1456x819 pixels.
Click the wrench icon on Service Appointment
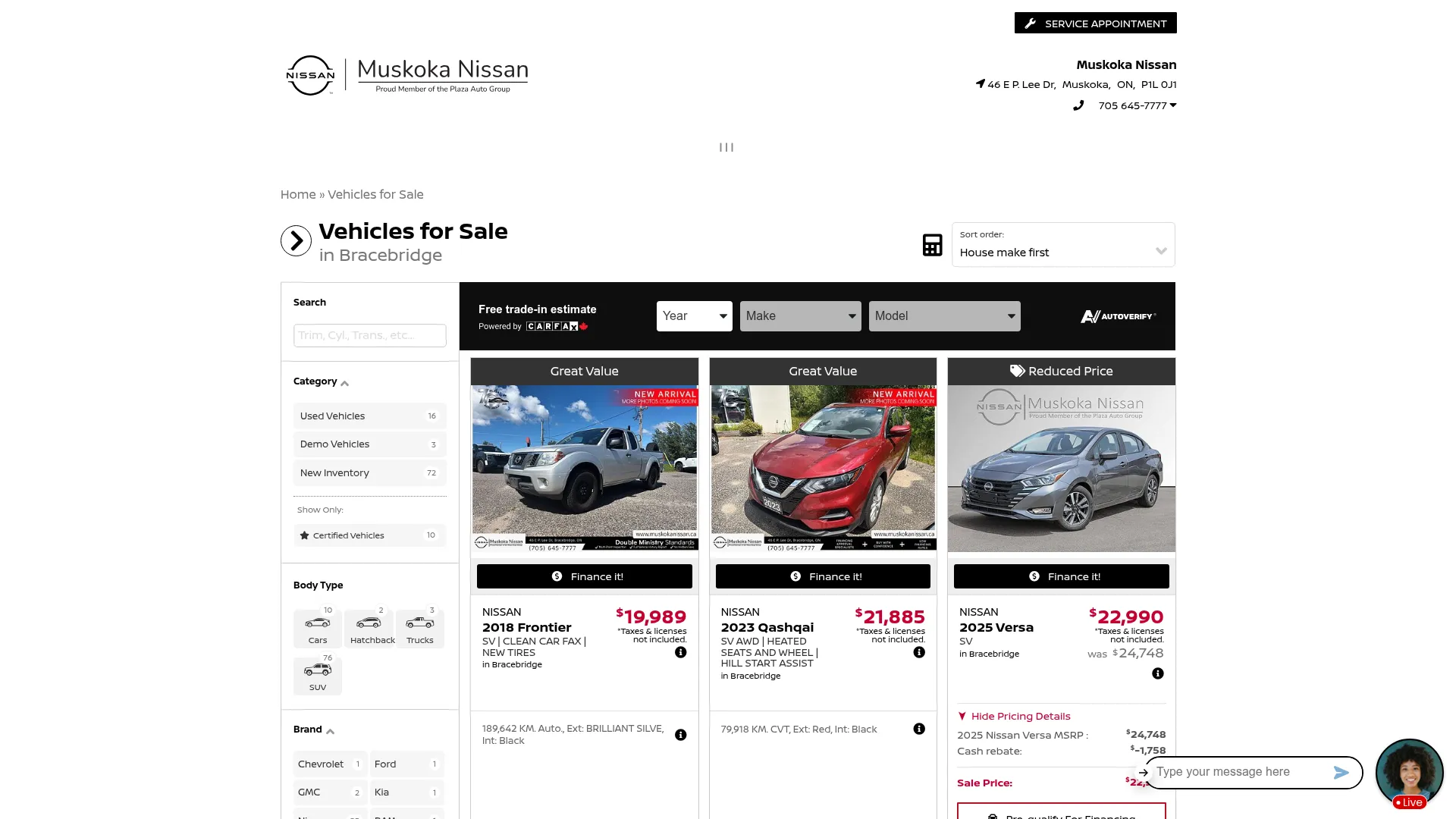[1030, 24]
